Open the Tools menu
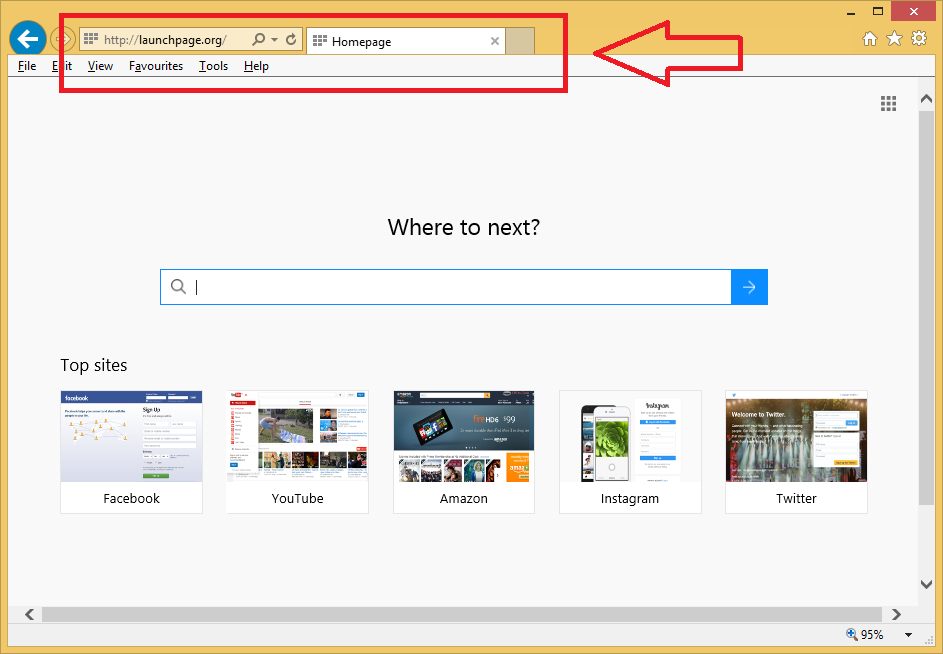Viewport: 943px width, 654px height. [x=213, y=66]
